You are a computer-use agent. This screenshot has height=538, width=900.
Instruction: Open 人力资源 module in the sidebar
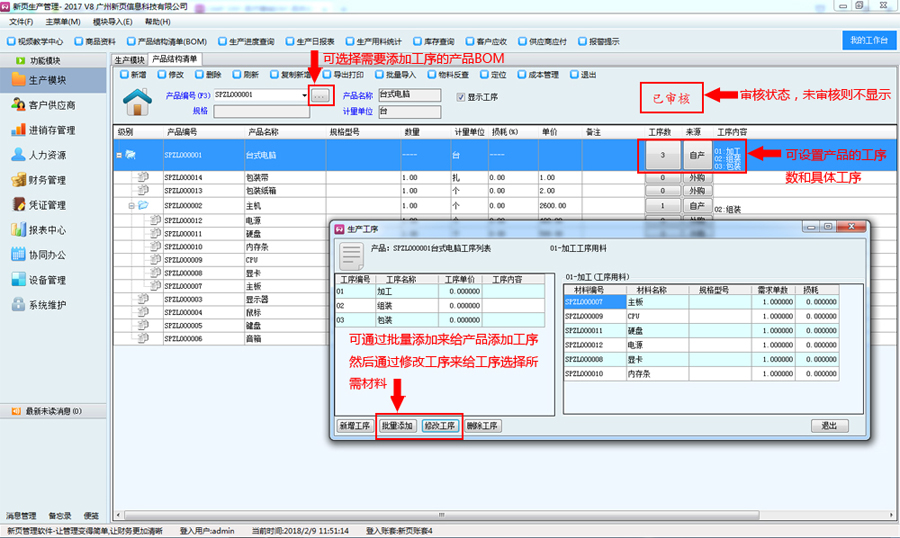(x=47, y=155)
